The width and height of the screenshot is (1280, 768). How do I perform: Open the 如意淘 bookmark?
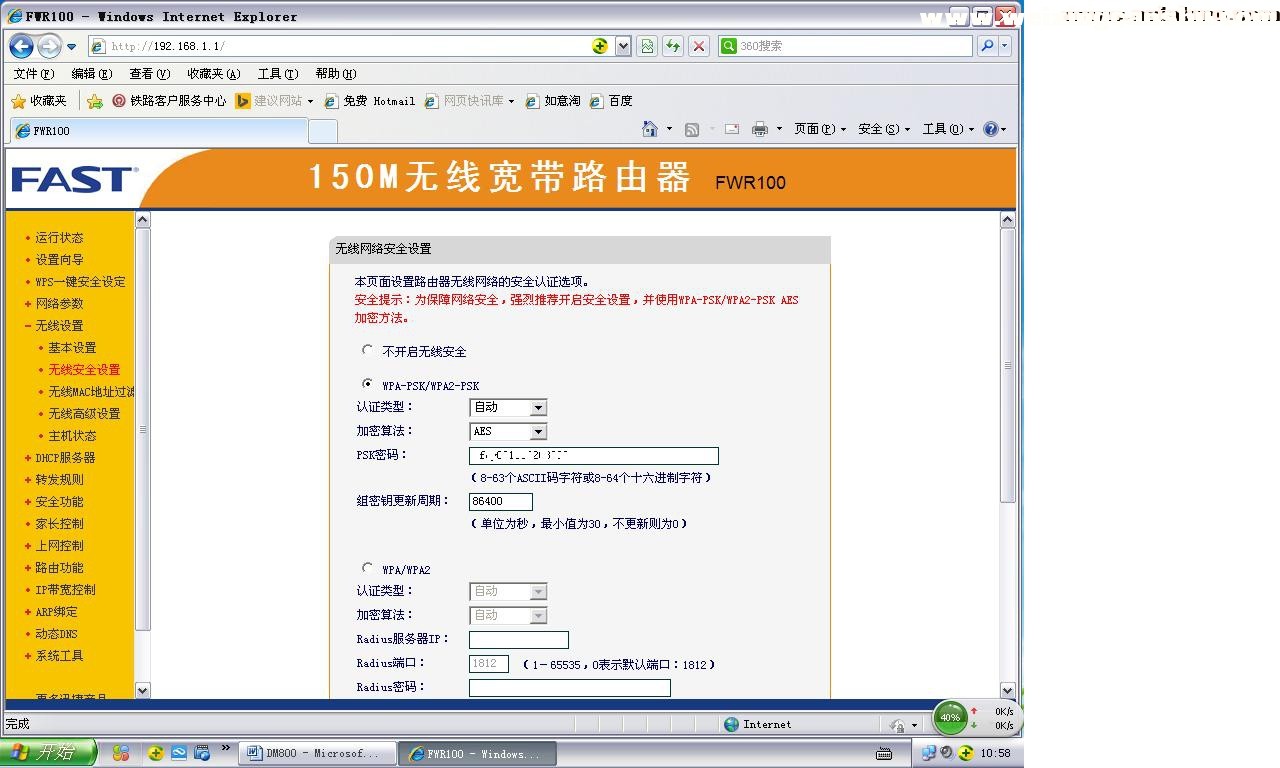[553, 101]
